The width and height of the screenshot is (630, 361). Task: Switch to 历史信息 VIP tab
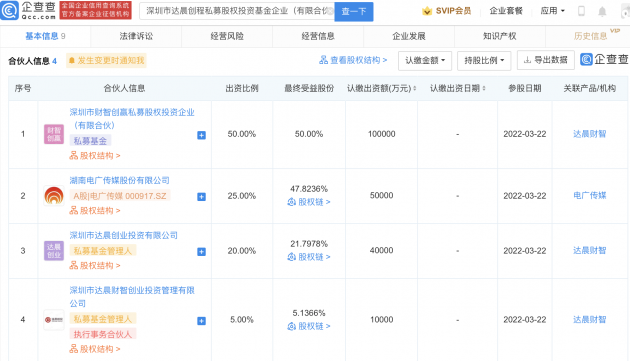(x=591, y=36)
